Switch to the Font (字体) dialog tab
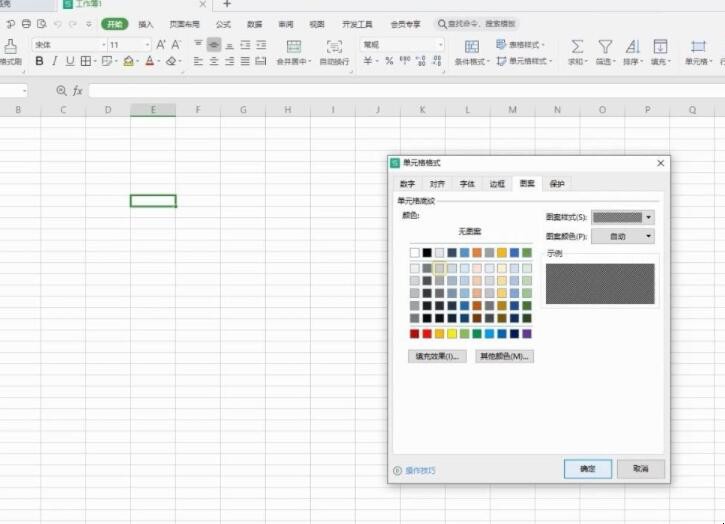Viewport: 725px width, 524px height. click(467, 184)
